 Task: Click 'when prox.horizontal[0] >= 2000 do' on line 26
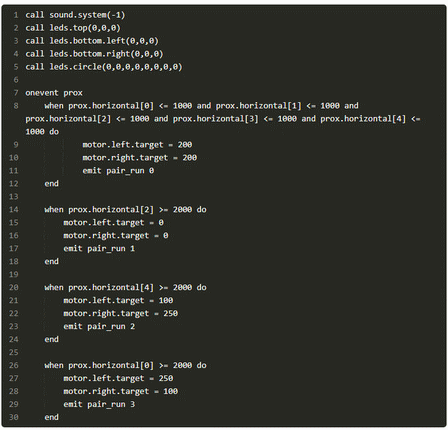pos(125,366)
